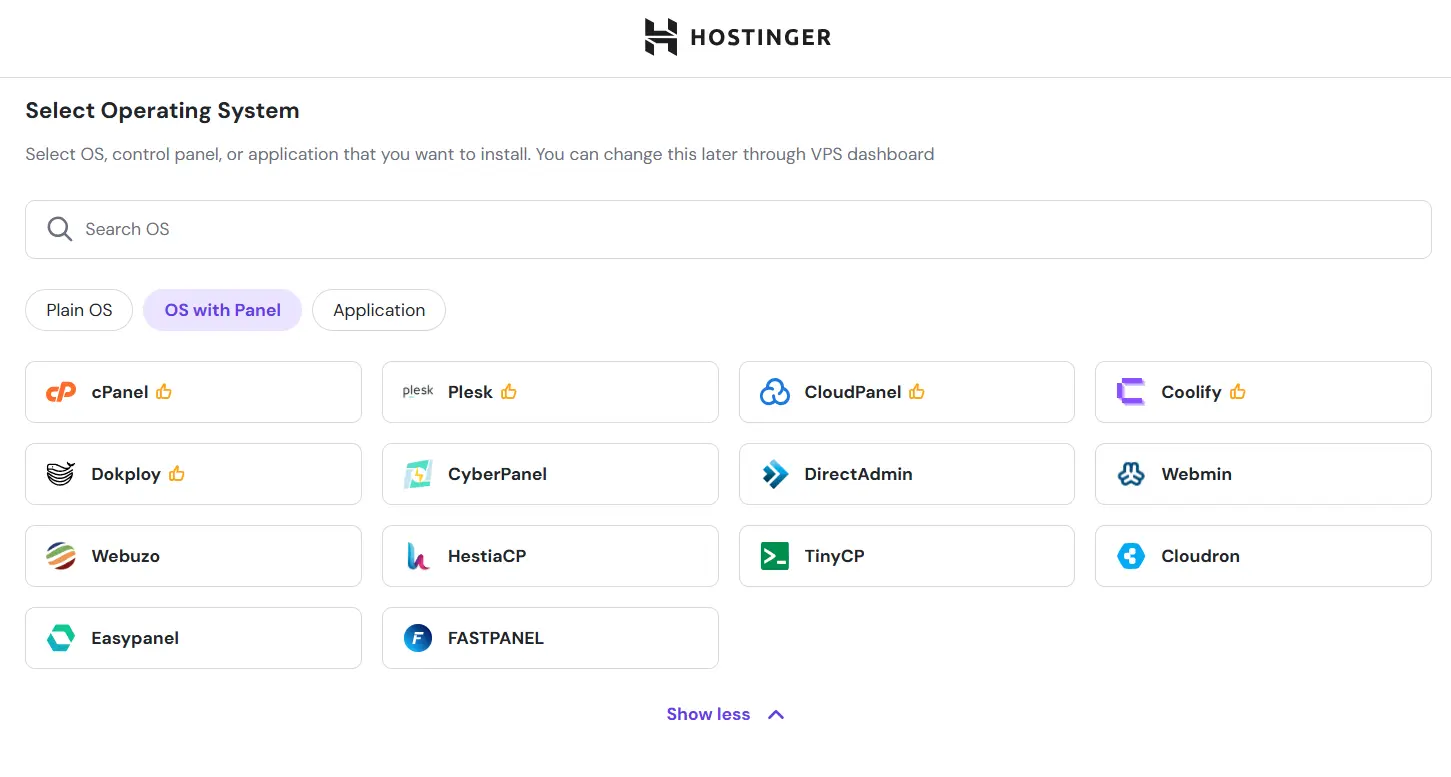Click the Cloudron blue logo icon
The image size is (1451, 777).
(1131, 556)
